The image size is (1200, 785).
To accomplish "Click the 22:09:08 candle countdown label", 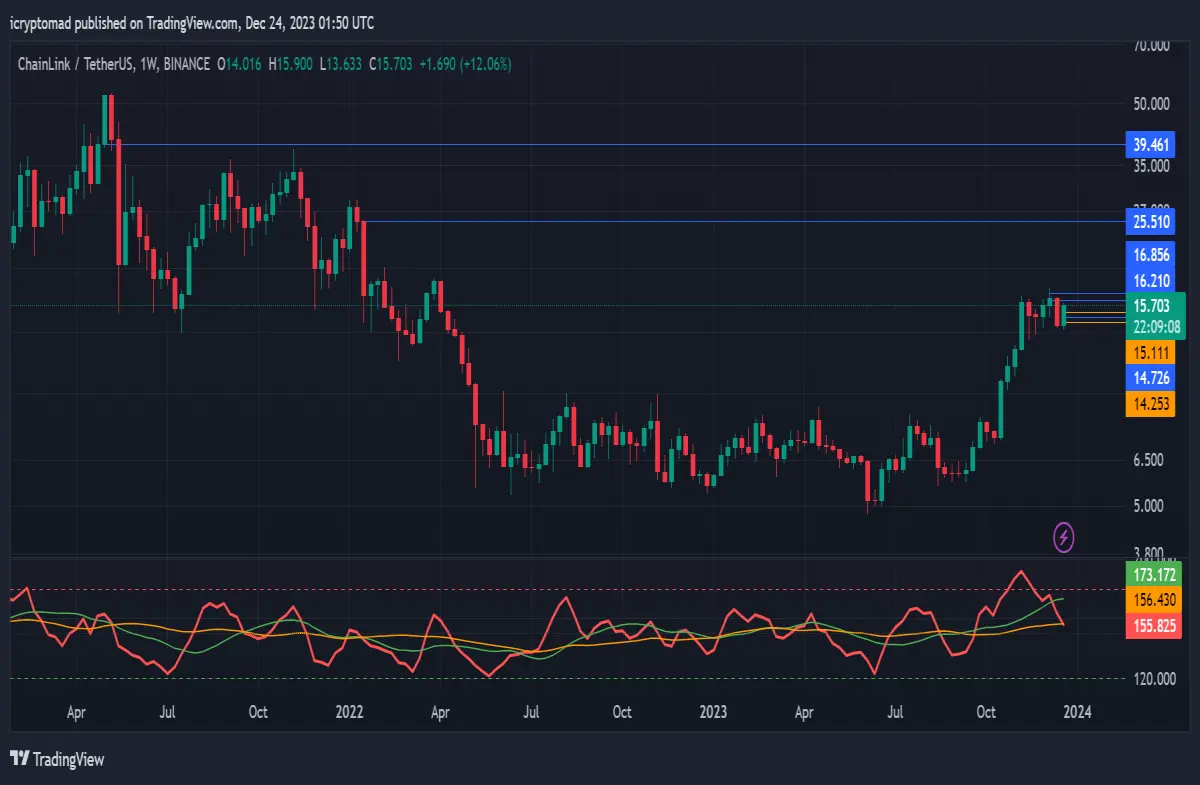I will pyautogui.click(x=1155, y=327).
